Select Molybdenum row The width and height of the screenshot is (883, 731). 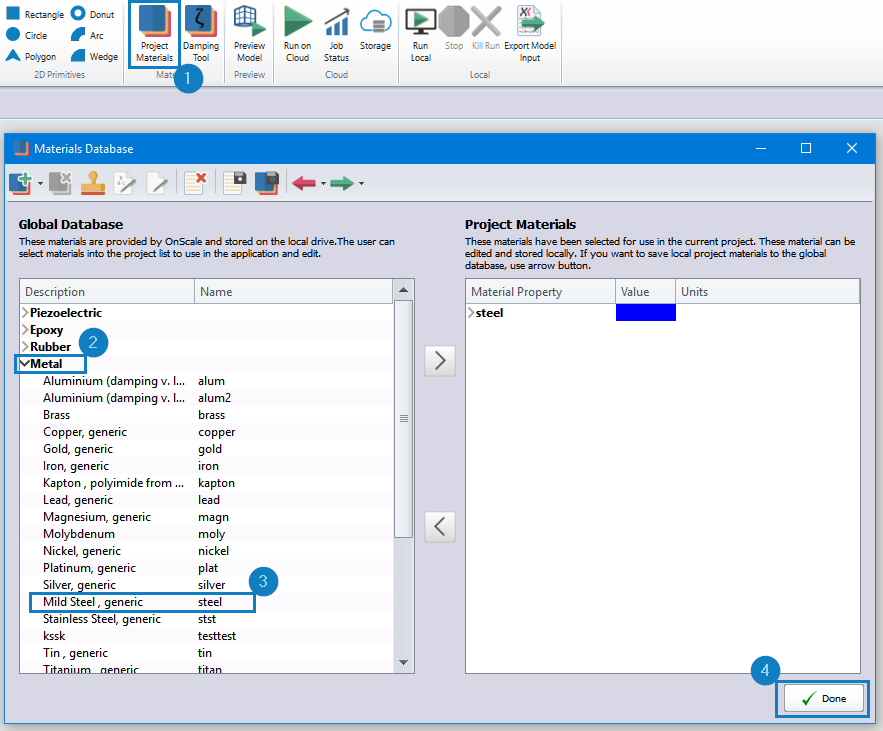click(x=206, y=534)
